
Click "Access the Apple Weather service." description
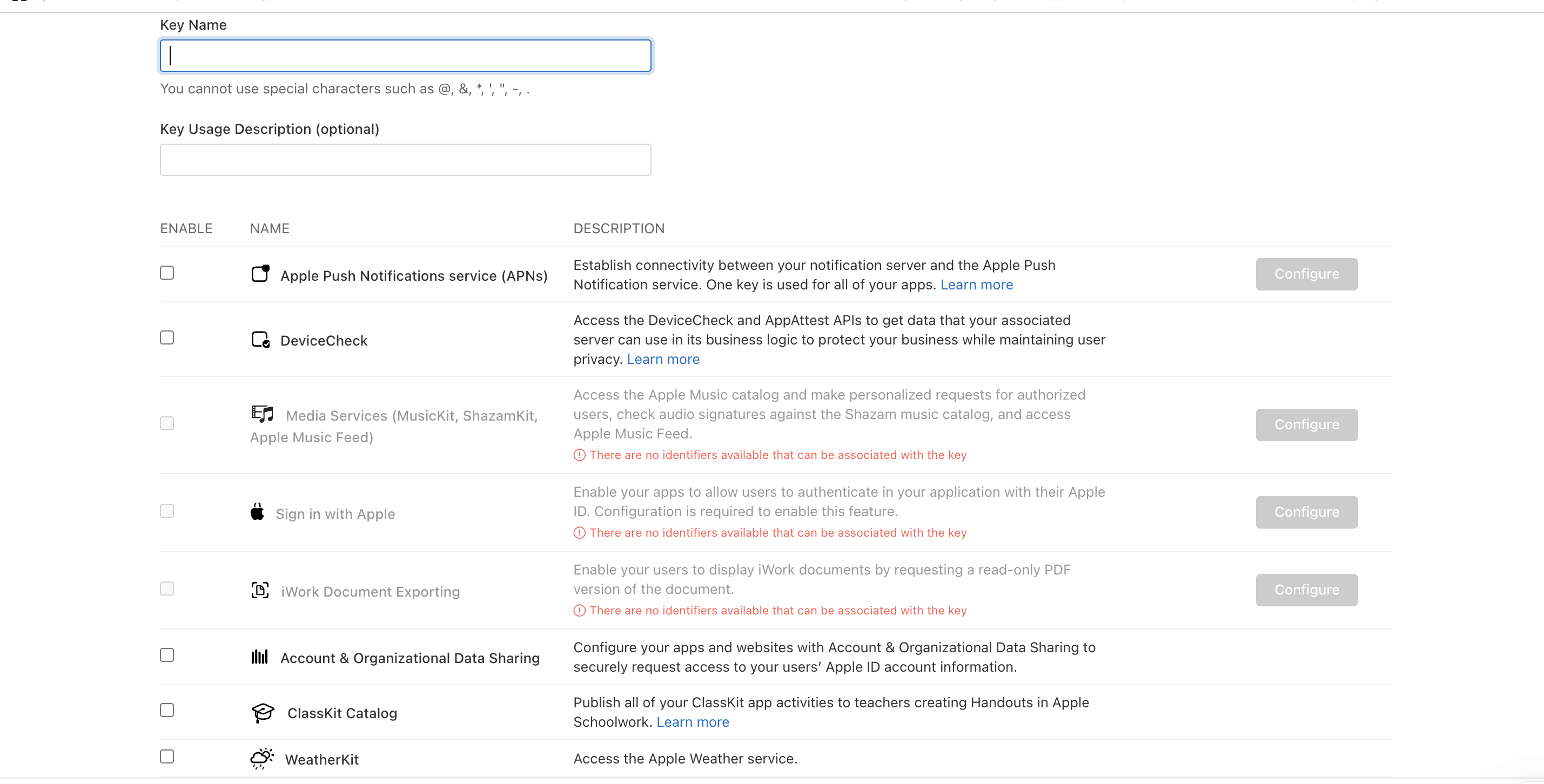point(685,759)
